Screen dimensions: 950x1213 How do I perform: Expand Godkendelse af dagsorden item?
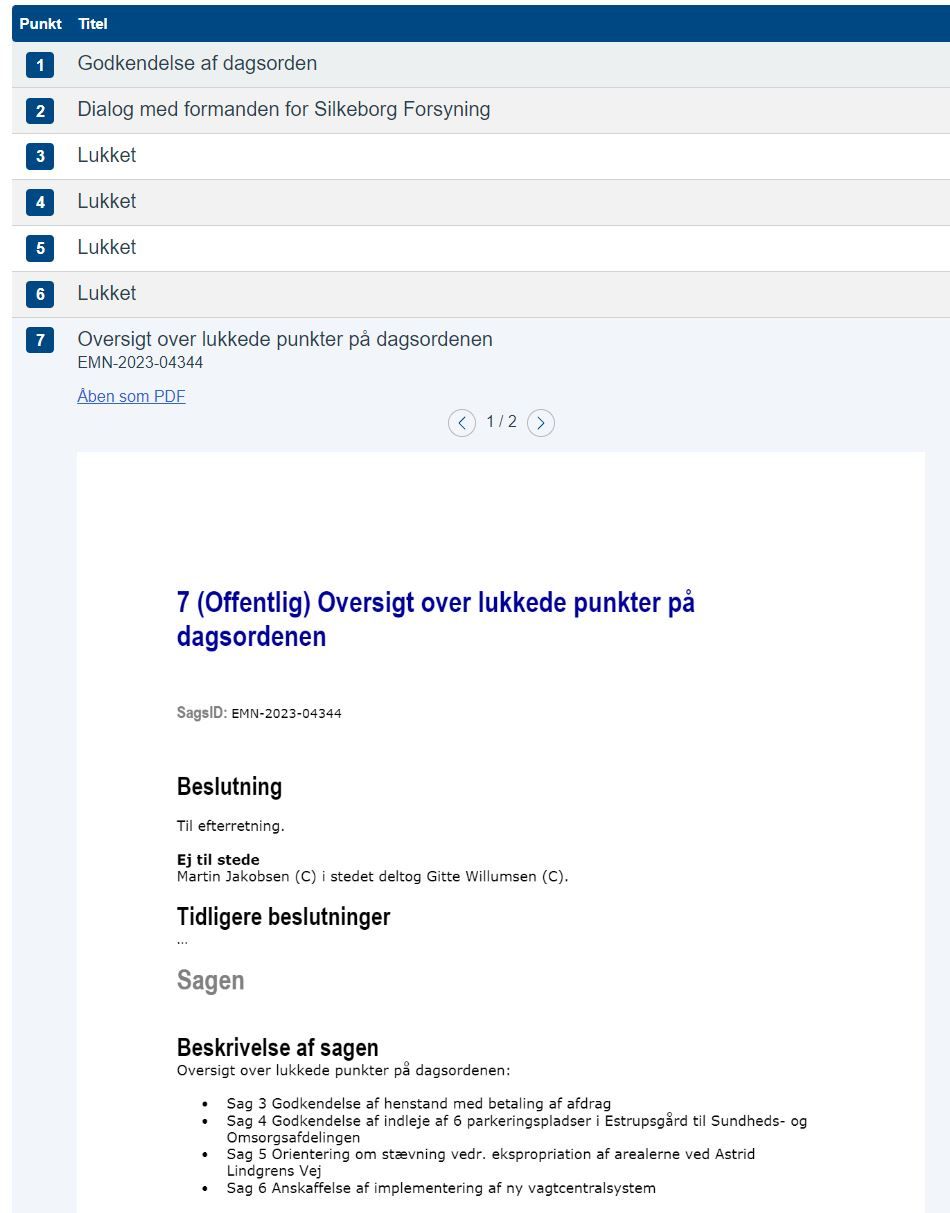tap(197, 63)
